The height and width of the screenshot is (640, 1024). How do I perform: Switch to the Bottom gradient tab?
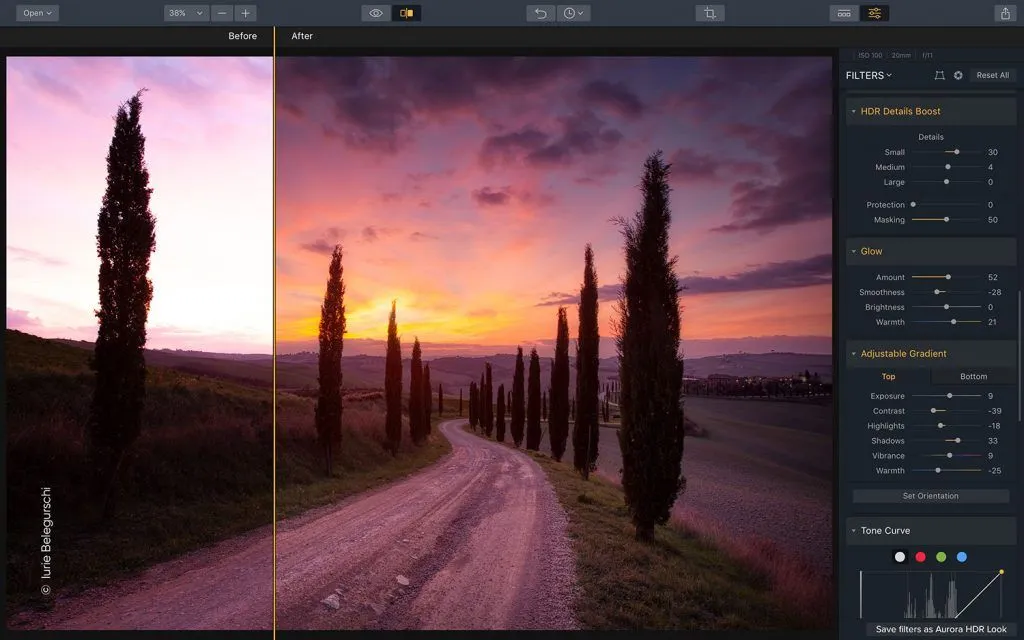(972, 376)
